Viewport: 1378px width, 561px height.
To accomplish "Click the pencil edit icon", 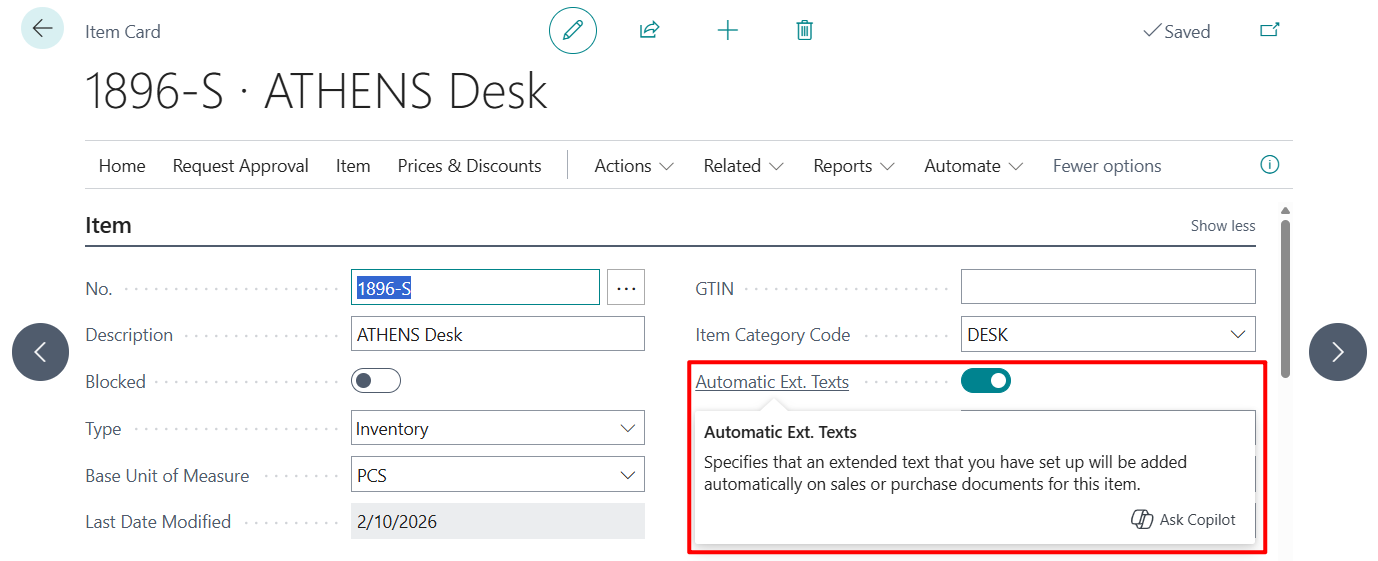I will [573, 31].
